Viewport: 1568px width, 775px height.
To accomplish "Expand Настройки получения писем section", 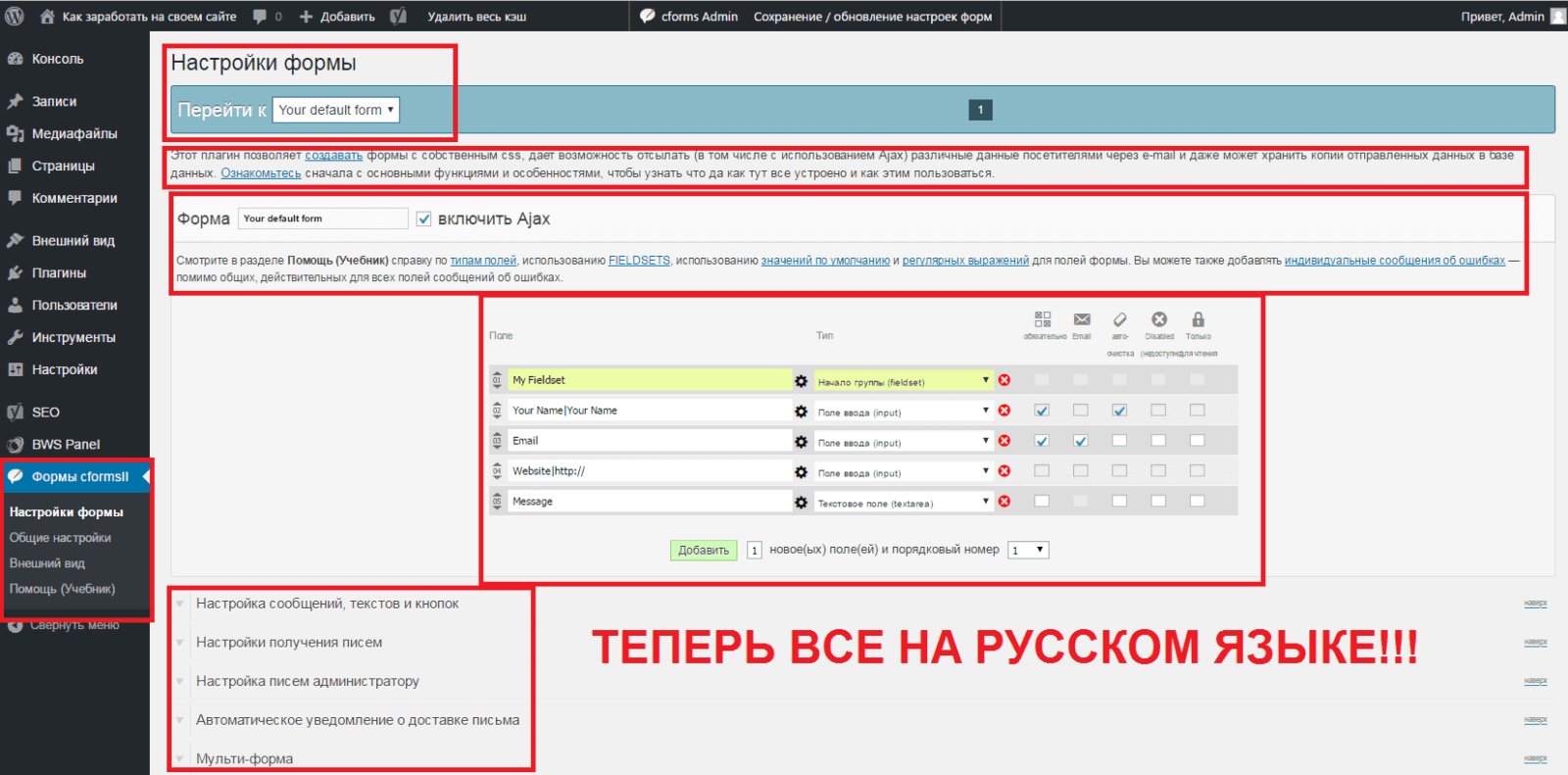I will [x=288, y=643].
